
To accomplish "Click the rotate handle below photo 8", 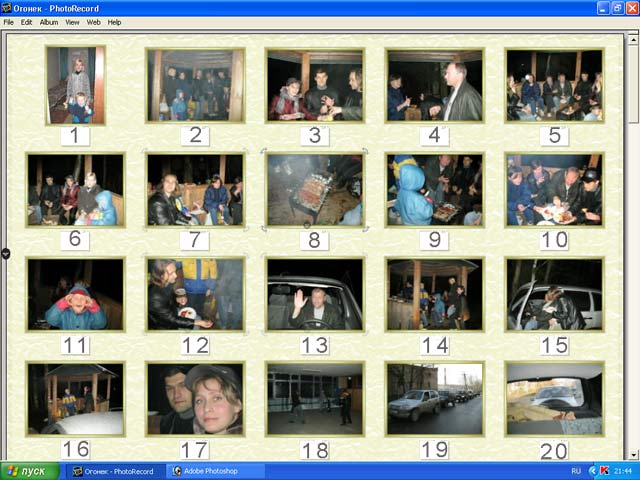I will 307,226.
